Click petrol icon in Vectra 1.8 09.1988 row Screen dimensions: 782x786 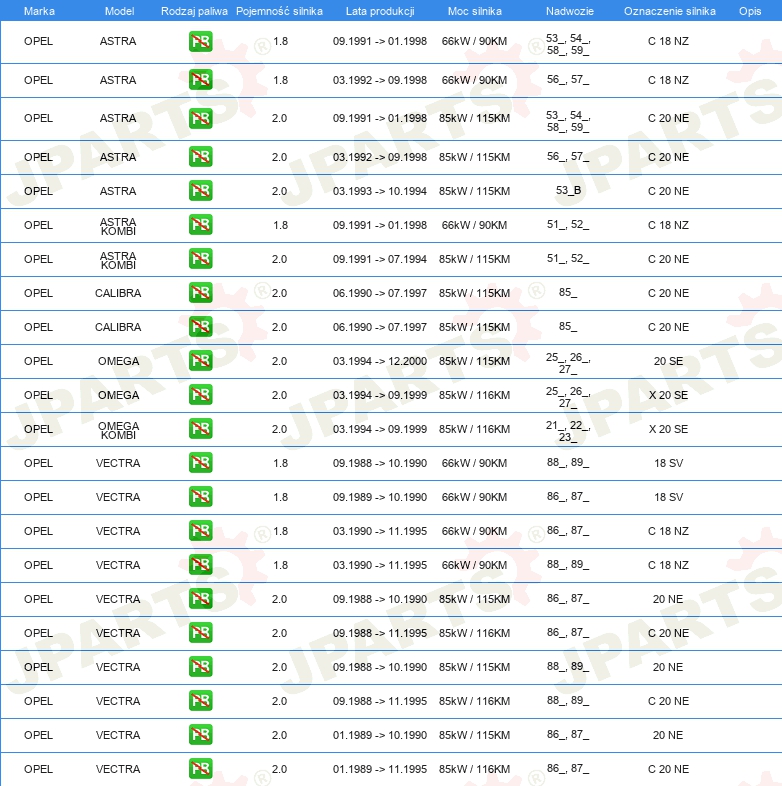pyautogui.click(x=201, y=463)
